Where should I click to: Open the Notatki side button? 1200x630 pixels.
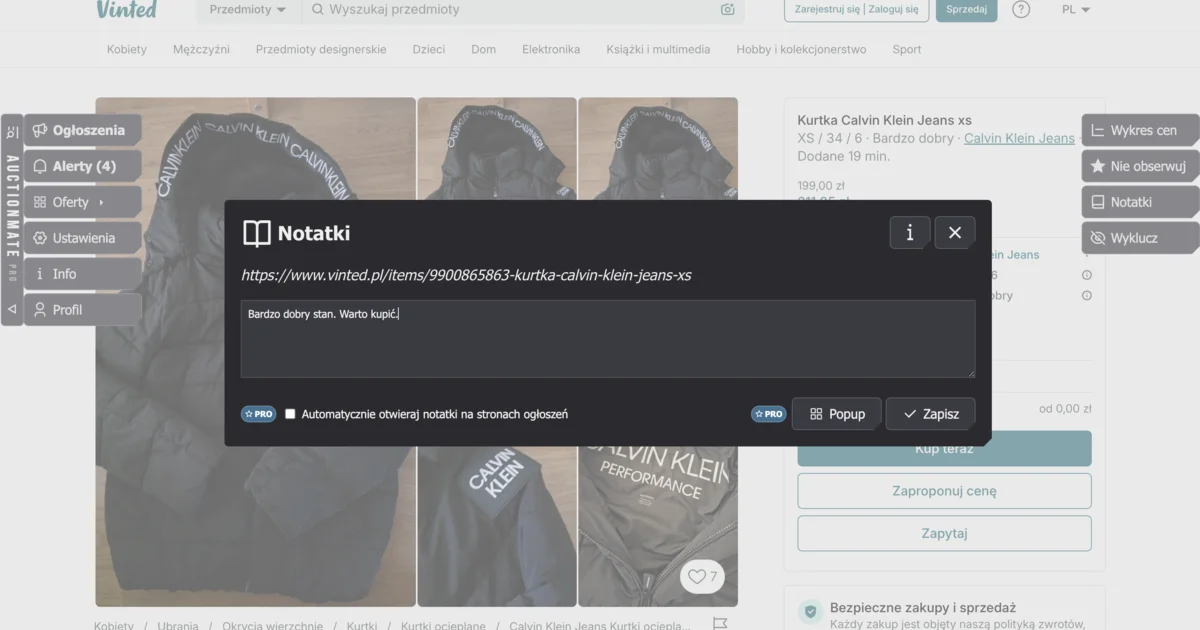point(1141,202)
